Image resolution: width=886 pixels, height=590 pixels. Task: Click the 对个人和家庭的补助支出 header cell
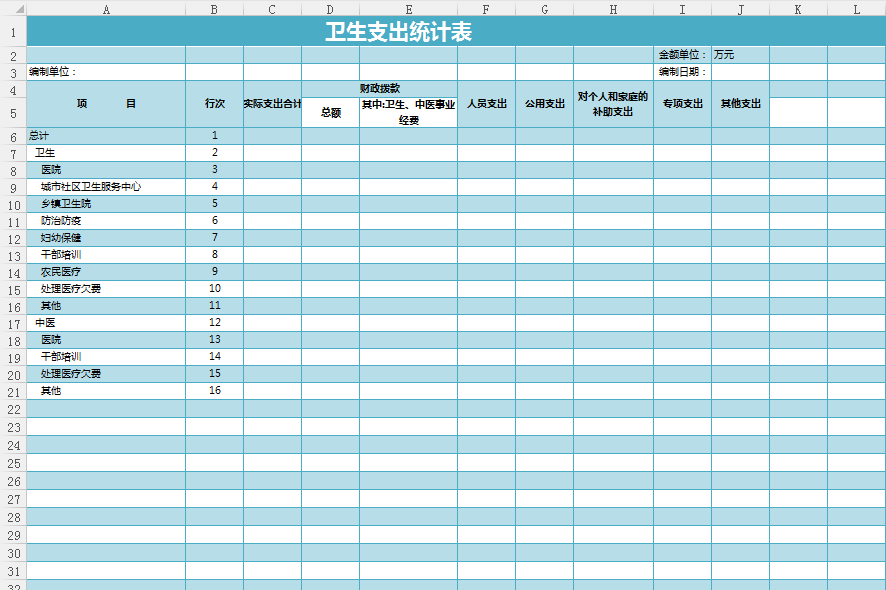coord(613,104)
